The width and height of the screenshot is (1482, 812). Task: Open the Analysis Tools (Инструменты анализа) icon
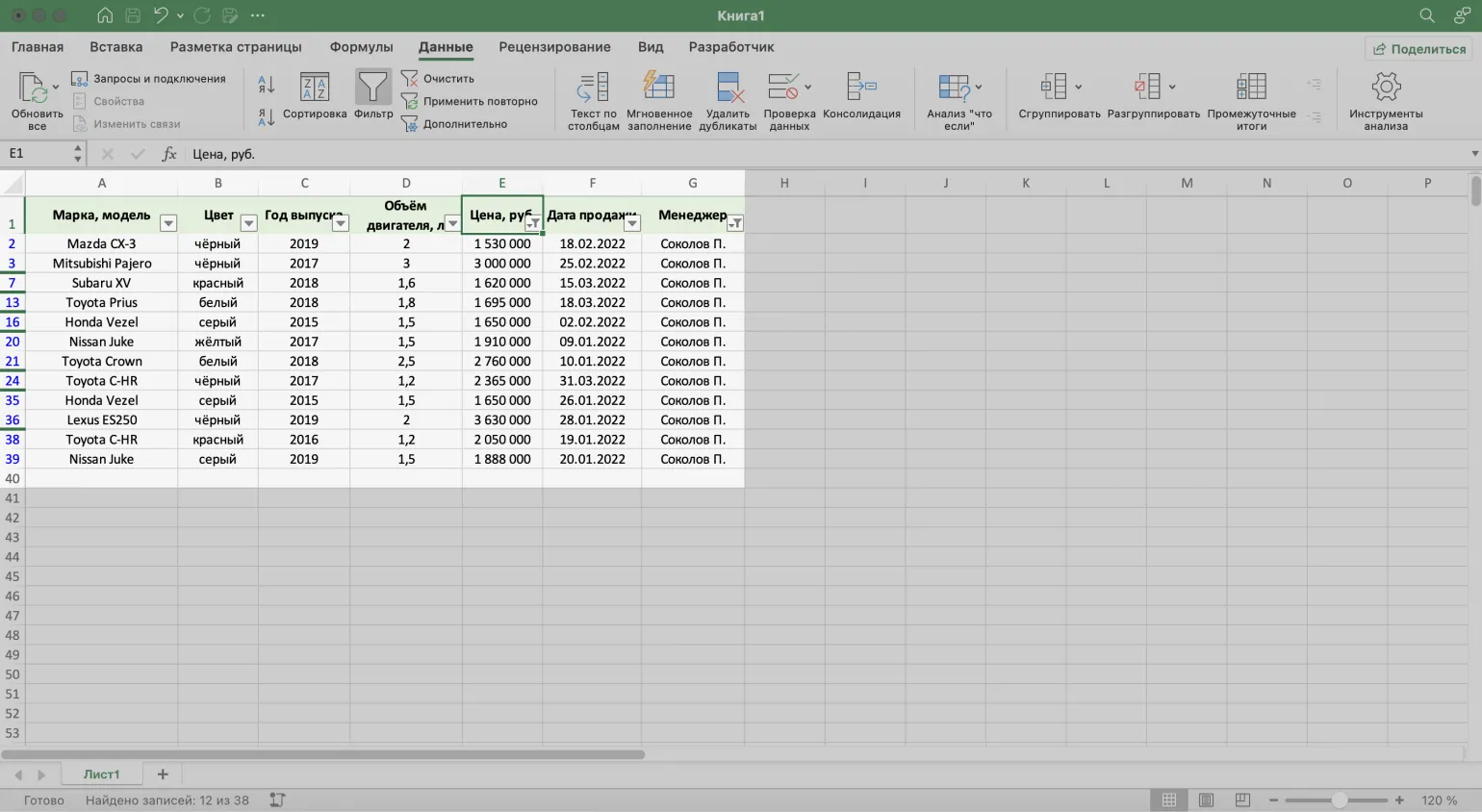[x=1386, y=89]
